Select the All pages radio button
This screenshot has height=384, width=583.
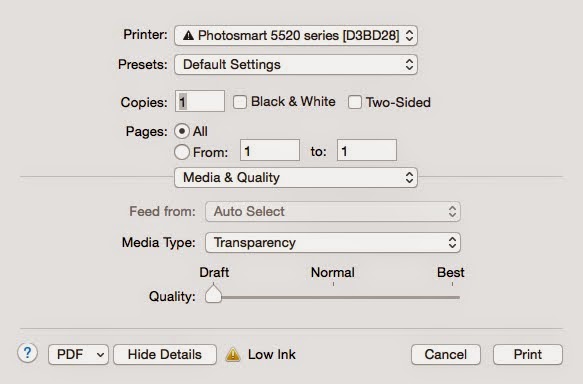tap(182, 131)
